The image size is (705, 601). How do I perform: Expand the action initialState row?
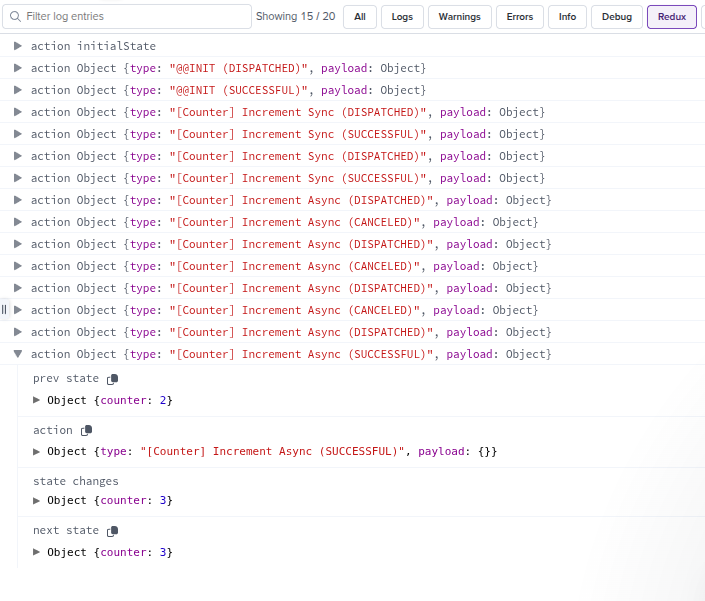(18, 46)
